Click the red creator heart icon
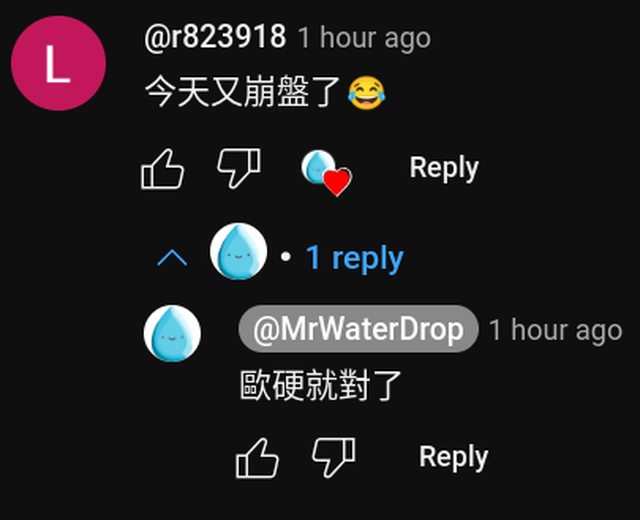 tap(337, 182)
